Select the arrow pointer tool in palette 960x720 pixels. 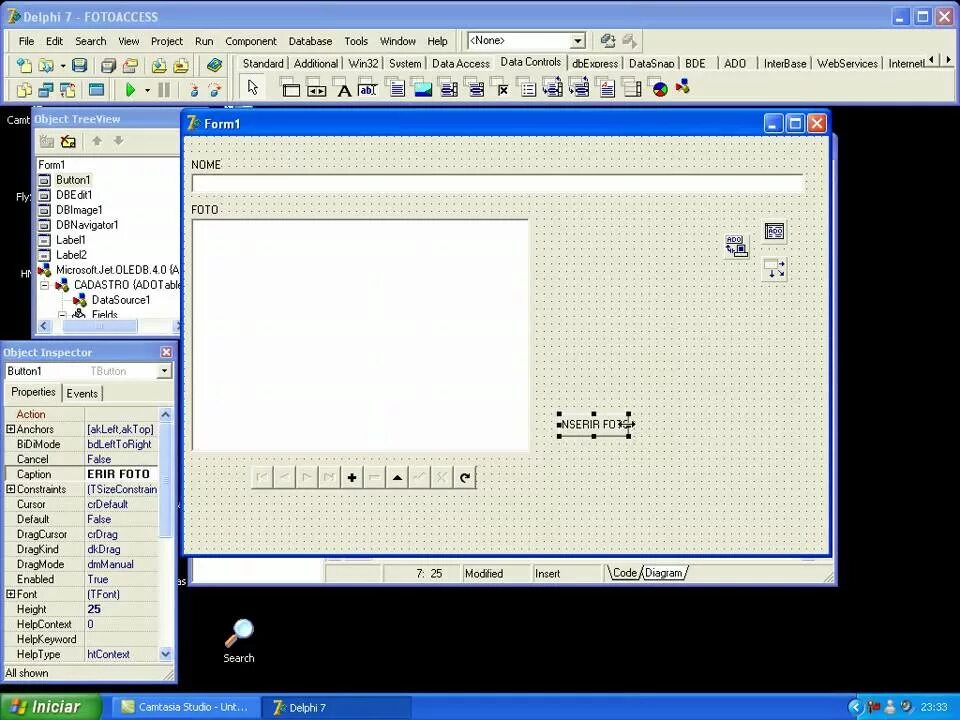click(x=253, y=88)
